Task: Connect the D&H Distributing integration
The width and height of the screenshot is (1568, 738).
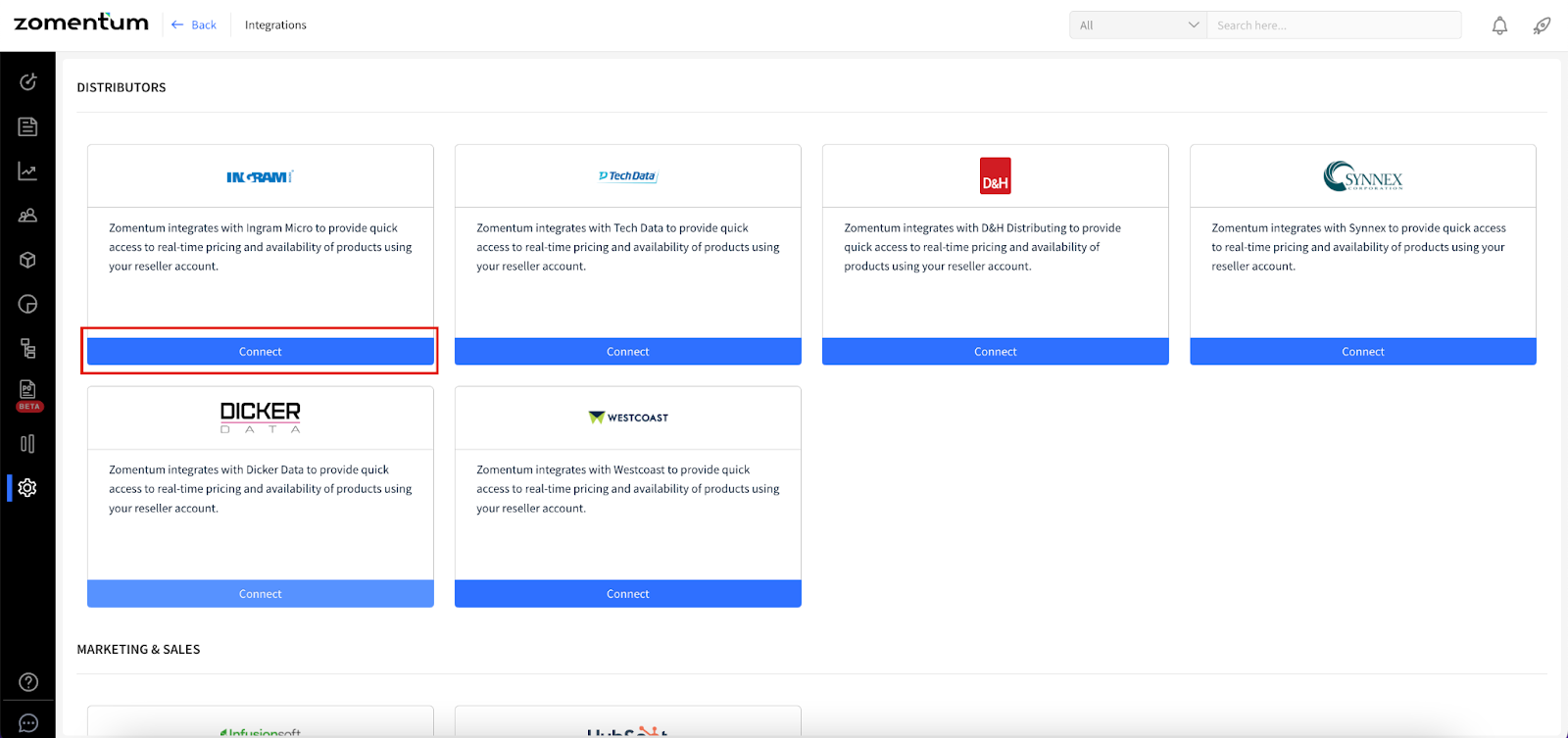Action: coord(996,352)
